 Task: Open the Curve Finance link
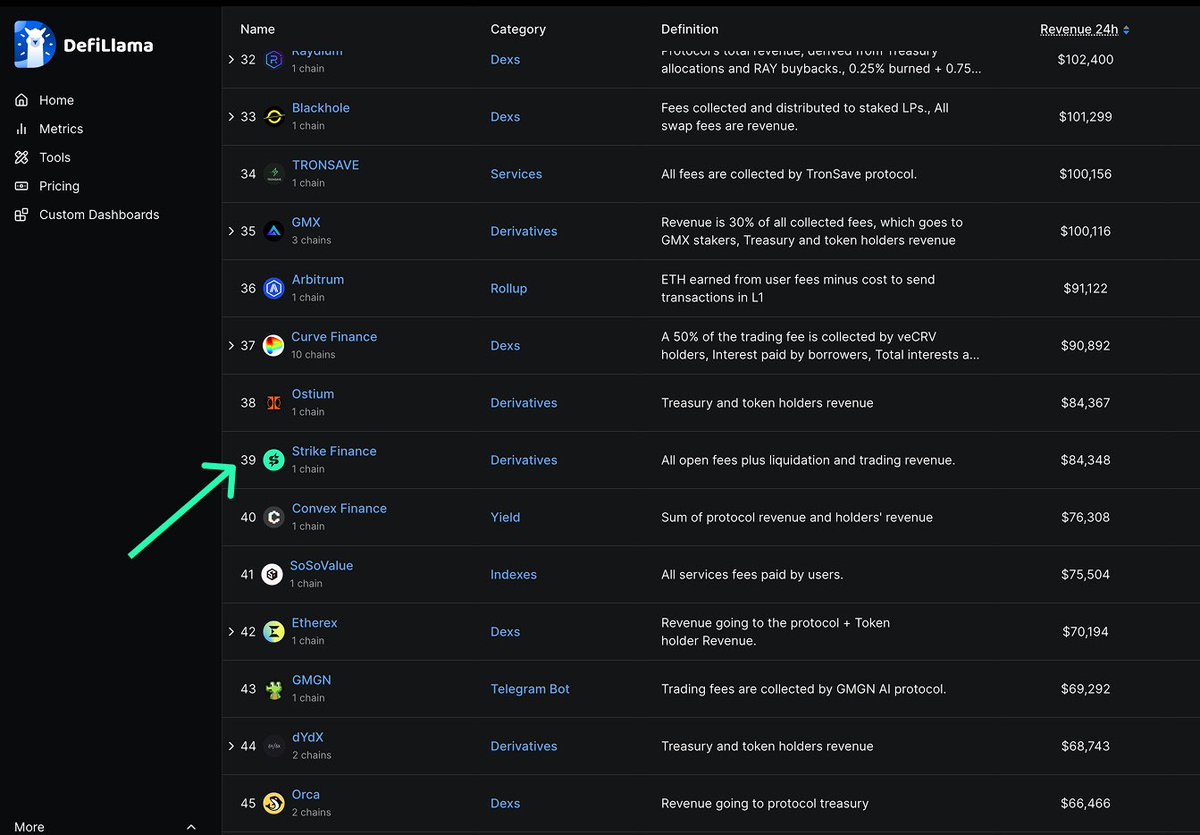click(x=334, y=337)
